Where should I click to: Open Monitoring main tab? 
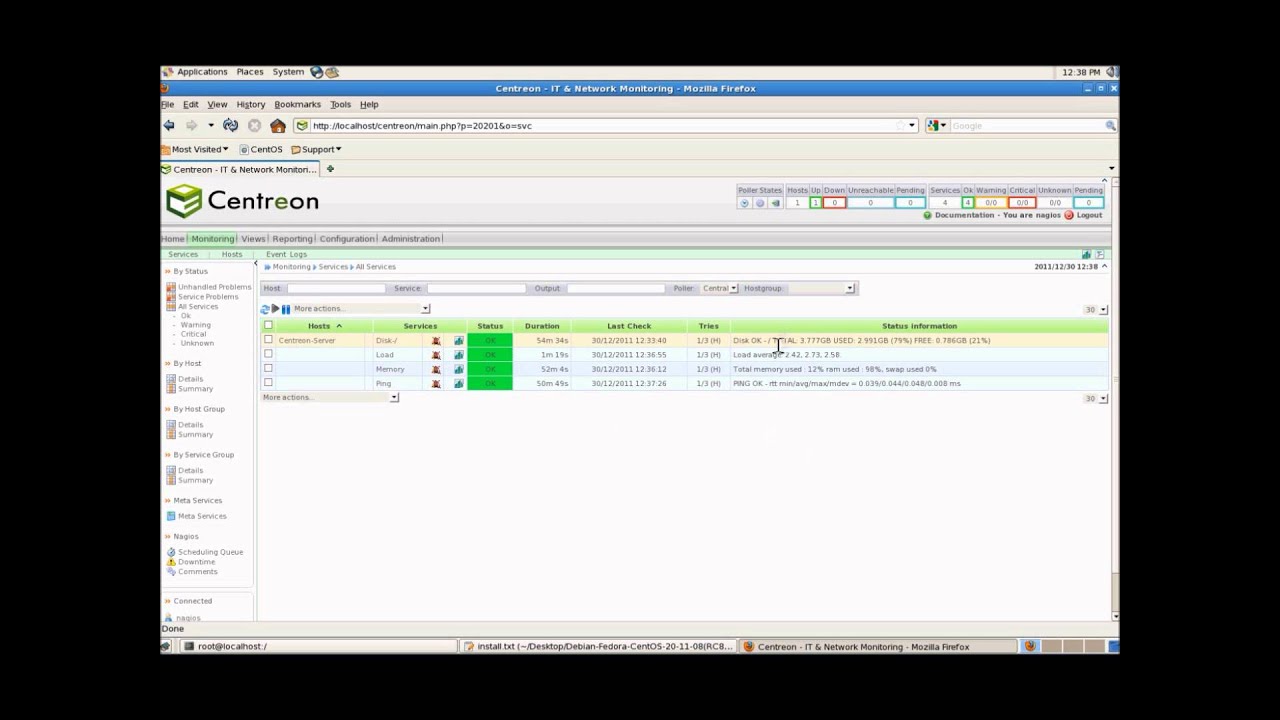coord(212,239)
